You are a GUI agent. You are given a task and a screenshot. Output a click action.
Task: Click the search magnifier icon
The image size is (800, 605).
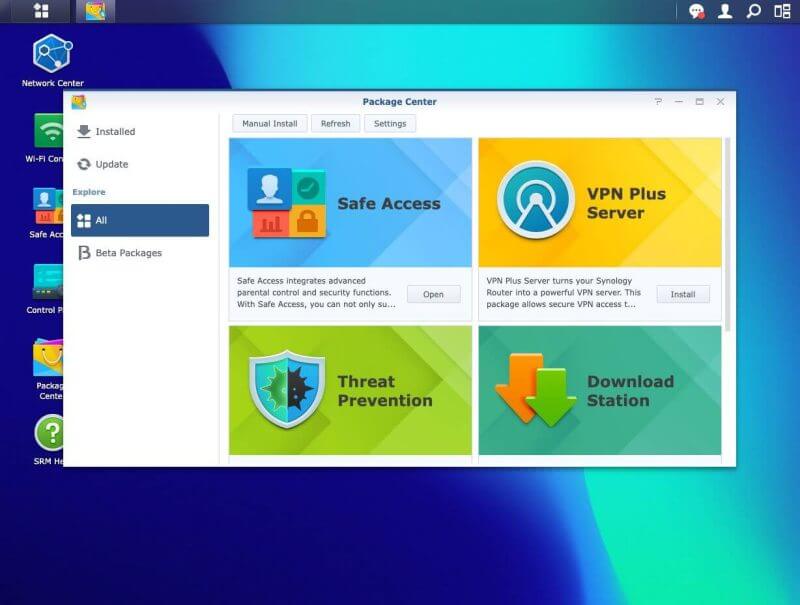(753, 11)
